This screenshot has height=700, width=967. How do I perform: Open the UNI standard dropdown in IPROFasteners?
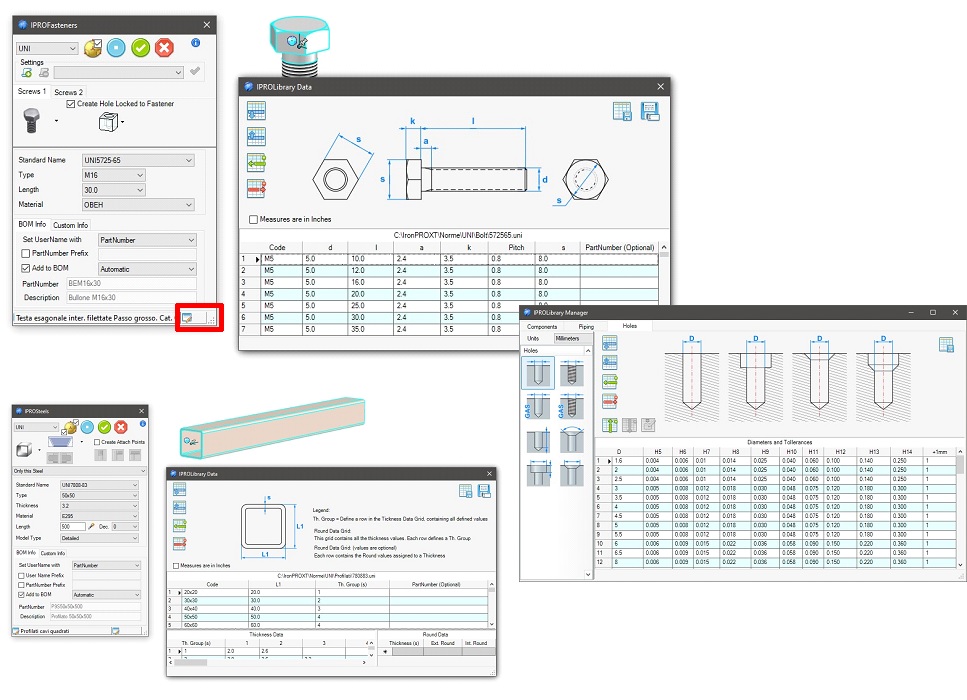[x=47, y=49]
